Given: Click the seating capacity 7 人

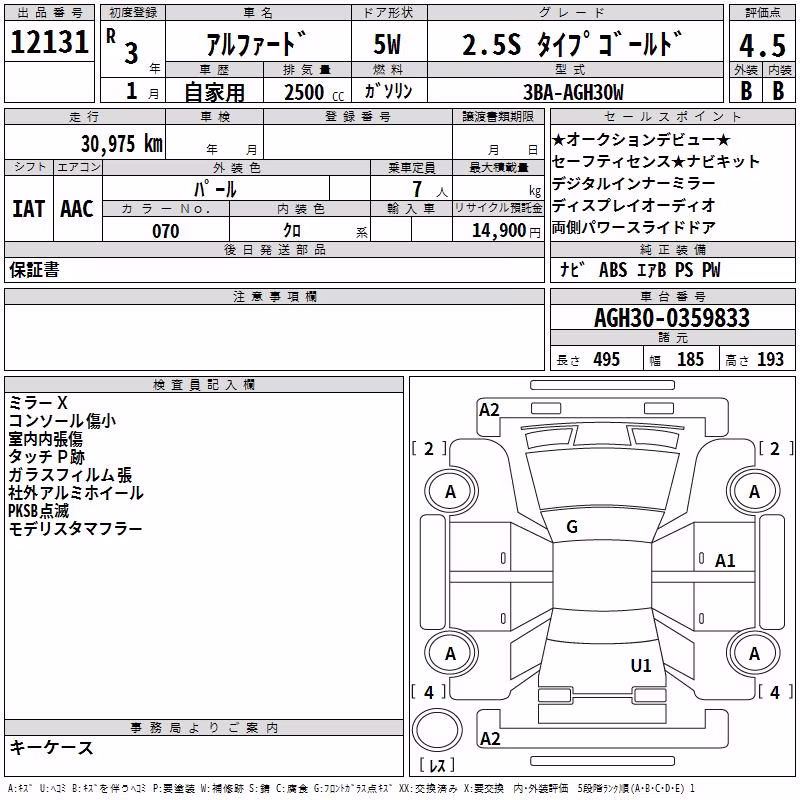Looking at the screenshot, I should coord(430,190).
